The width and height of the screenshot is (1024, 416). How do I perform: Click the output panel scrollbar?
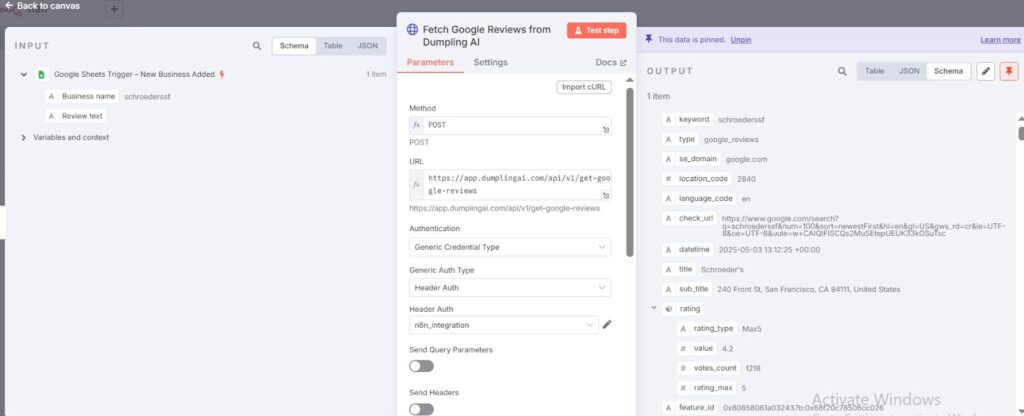click(x=1021, y=133)
